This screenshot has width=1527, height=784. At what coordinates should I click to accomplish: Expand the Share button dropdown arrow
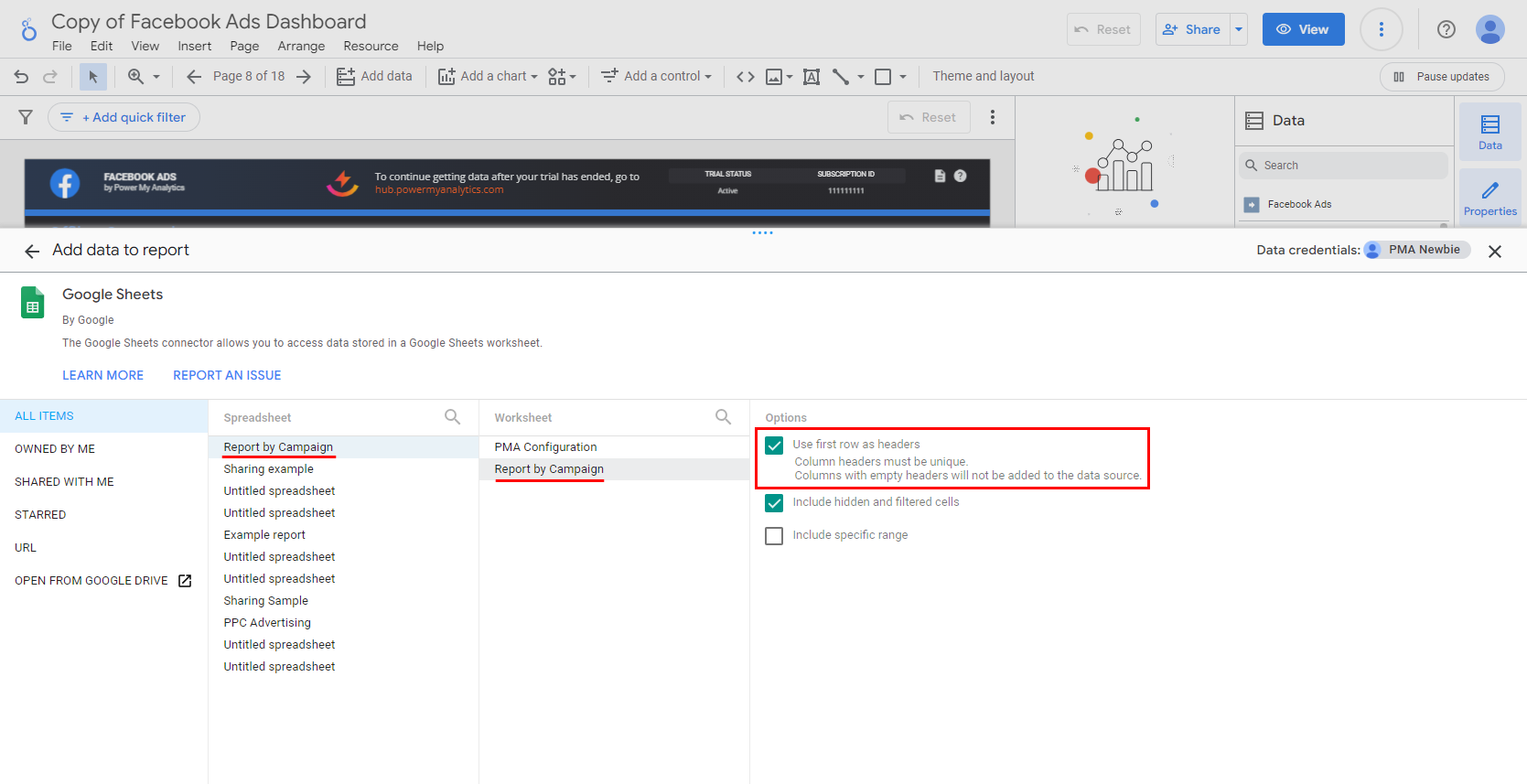pos(1239,29)
